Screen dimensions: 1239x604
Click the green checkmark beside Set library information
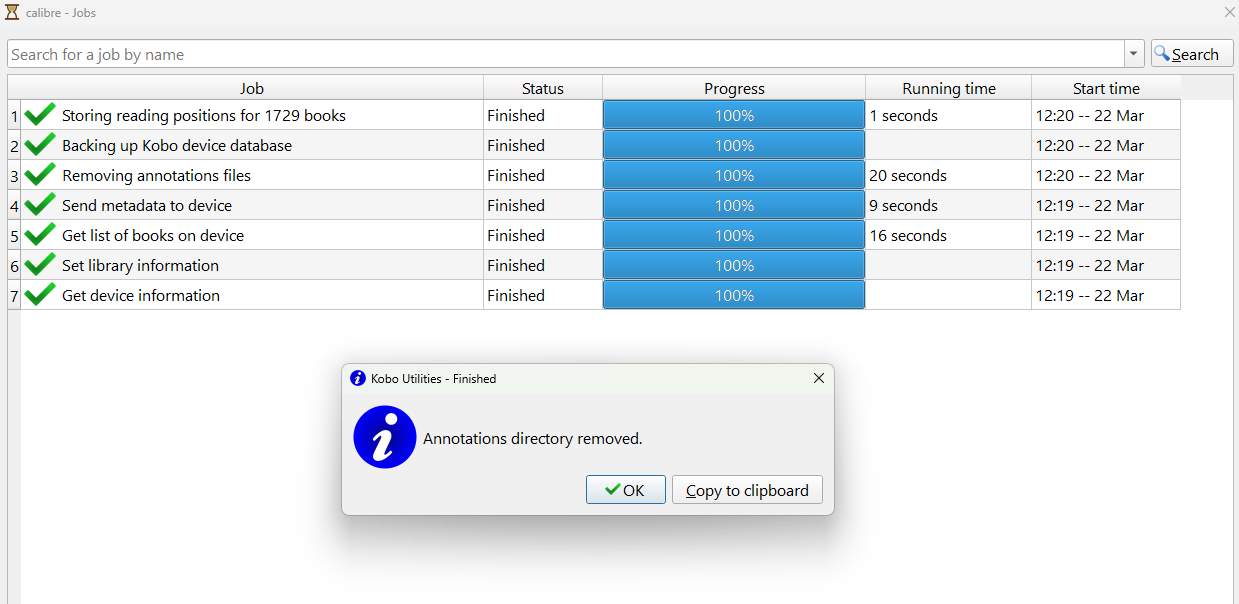coord(40,265)
